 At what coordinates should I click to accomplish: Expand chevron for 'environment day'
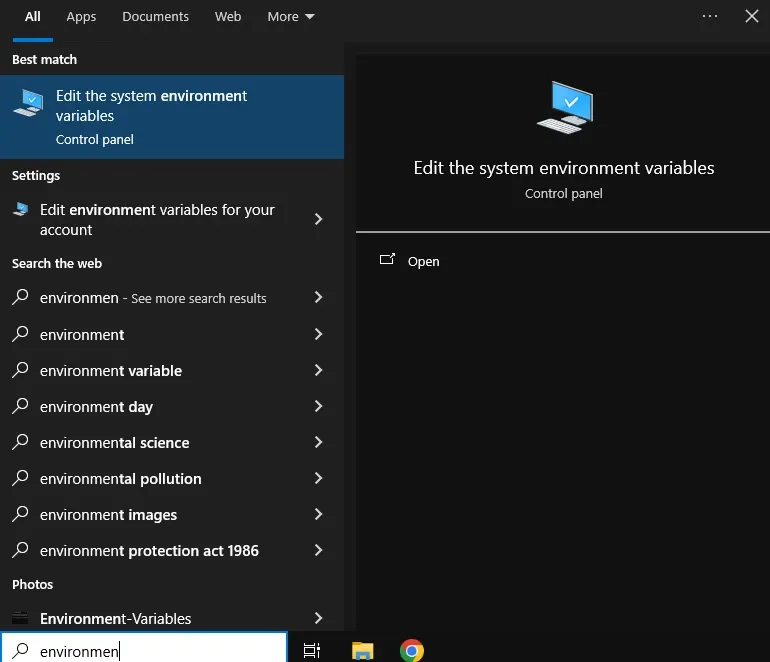click(x=318, y=406)
